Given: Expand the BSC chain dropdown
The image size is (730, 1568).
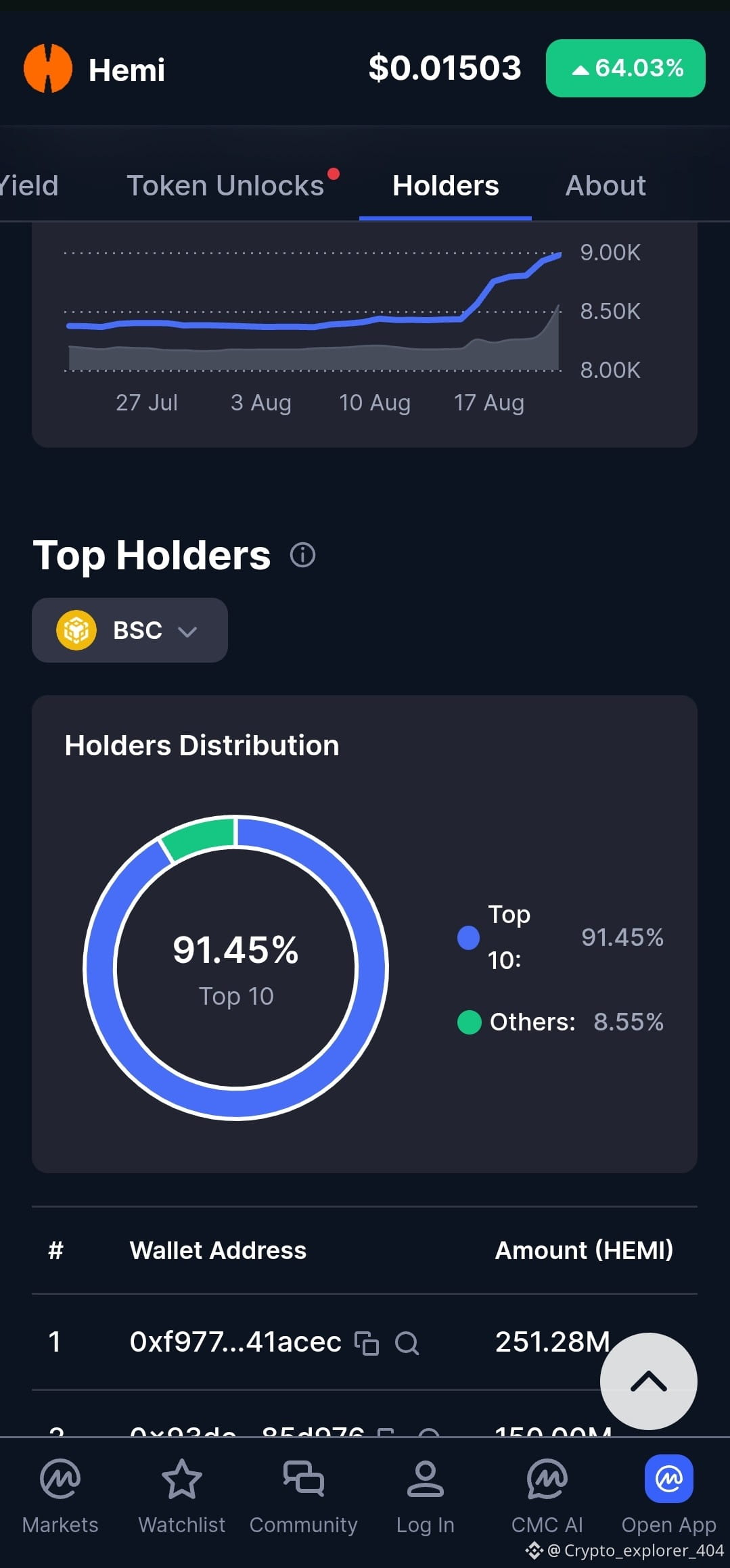Looking at the screenshot, I should click(x=130, y=630).
